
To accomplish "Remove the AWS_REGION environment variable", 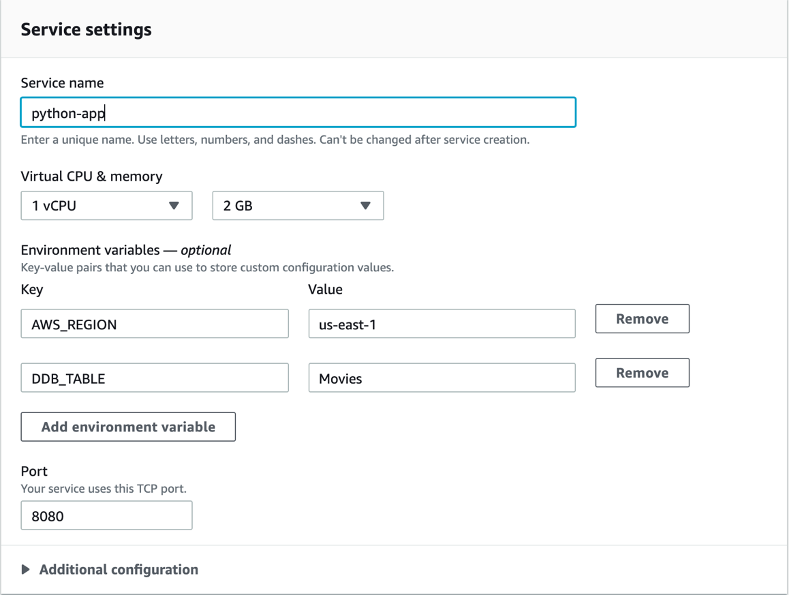I will point(642,319).
